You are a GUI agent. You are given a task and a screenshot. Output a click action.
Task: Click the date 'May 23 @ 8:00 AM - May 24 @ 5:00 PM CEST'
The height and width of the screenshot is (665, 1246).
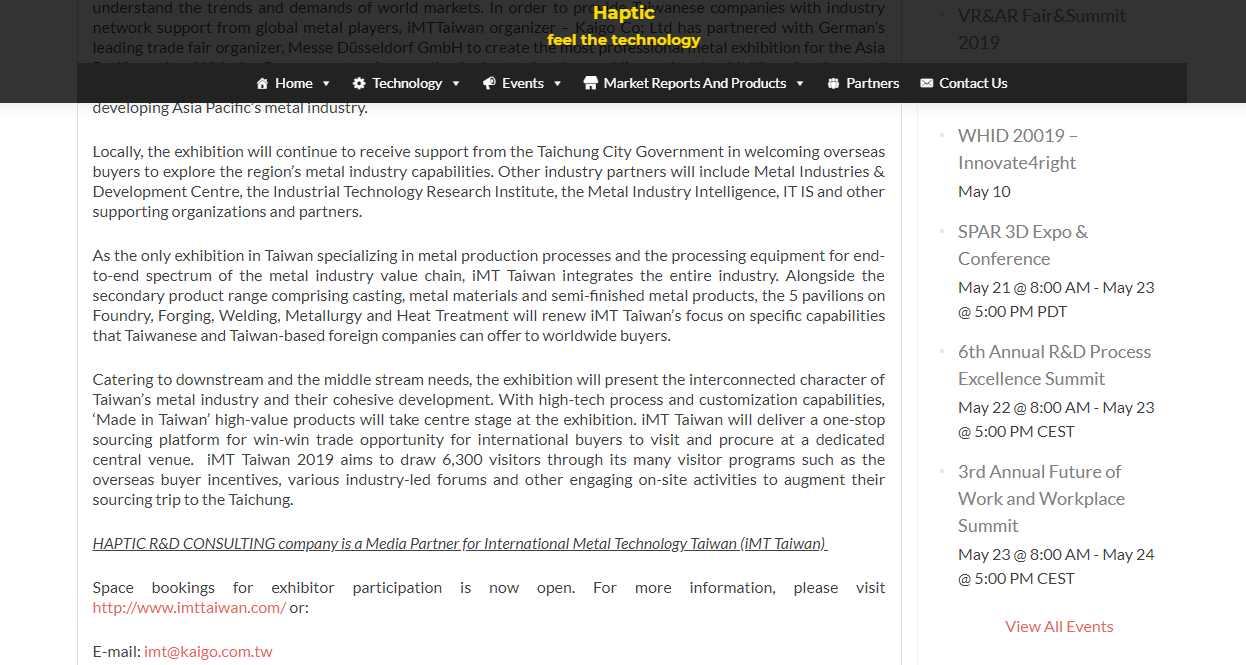(1056, 566)
